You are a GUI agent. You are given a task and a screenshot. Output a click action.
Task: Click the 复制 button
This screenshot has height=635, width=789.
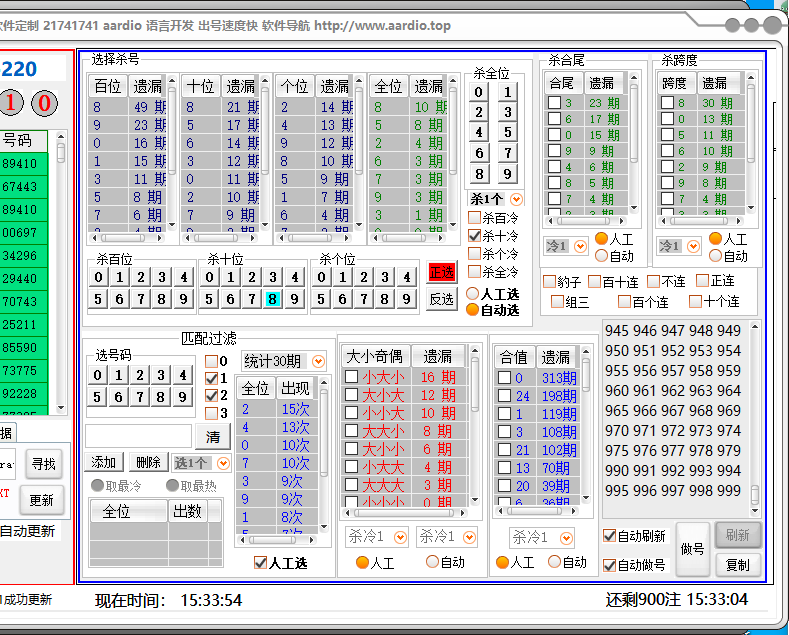point(738,565)
